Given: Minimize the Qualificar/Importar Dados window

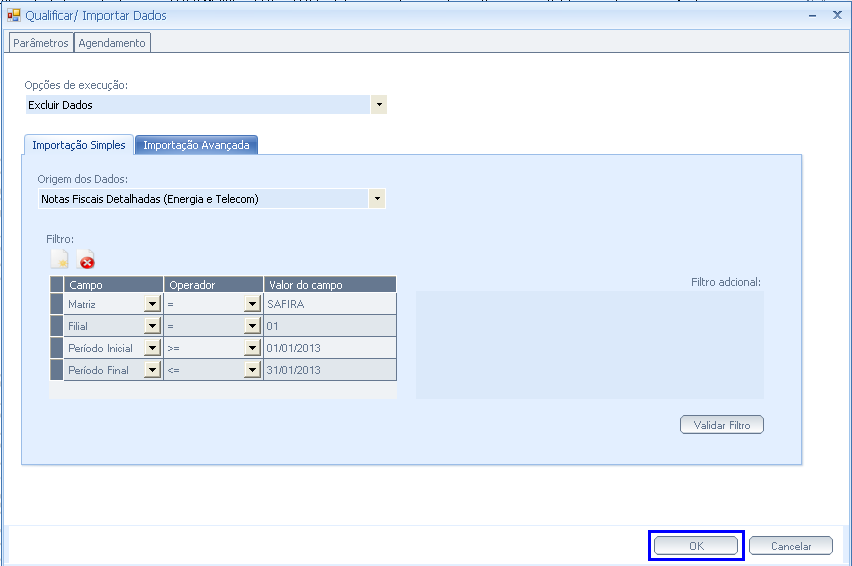Looking at the screenshot, I should click(810, 15).
